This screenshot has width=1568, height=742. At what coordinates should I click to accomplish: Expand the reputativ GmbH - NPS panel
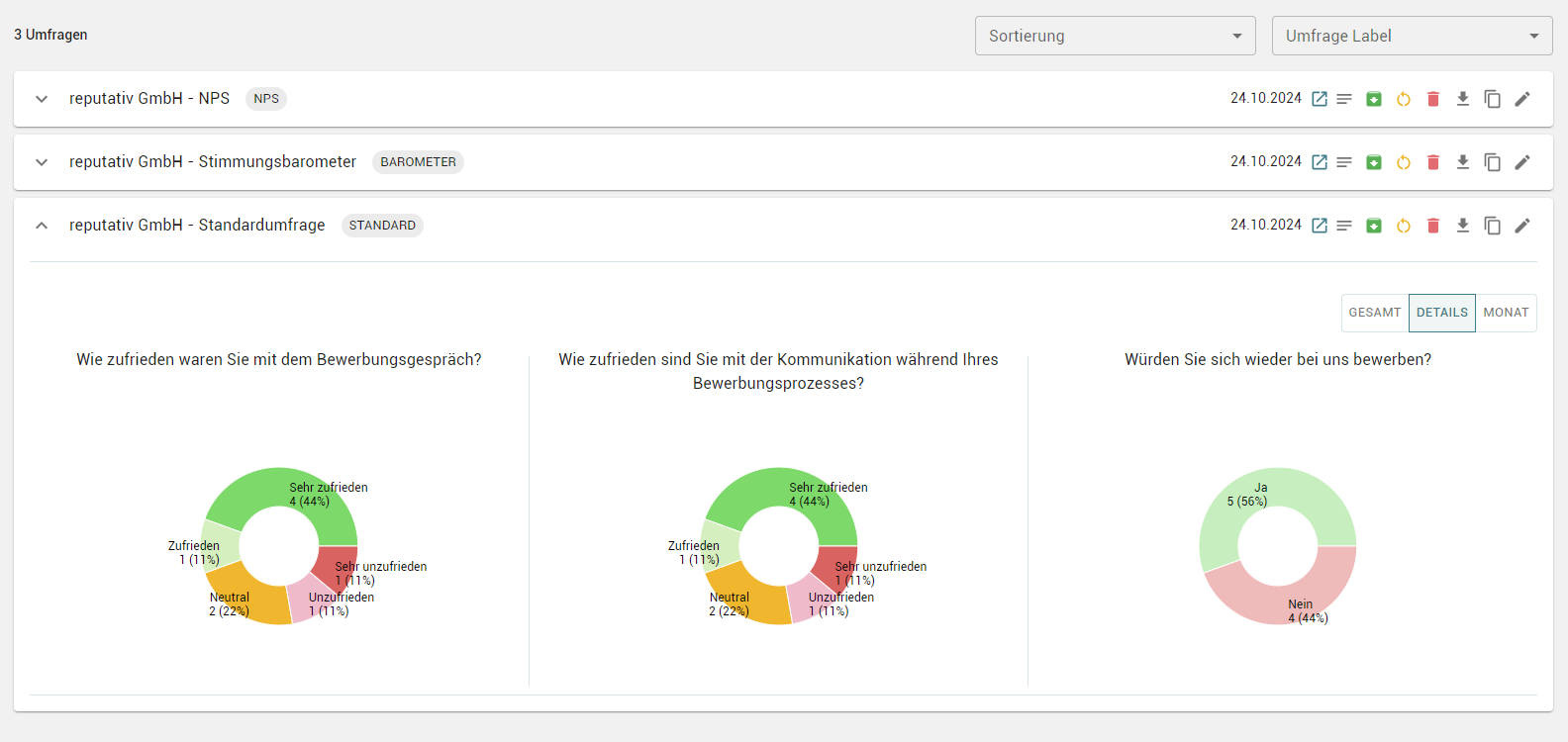point(42,99)
